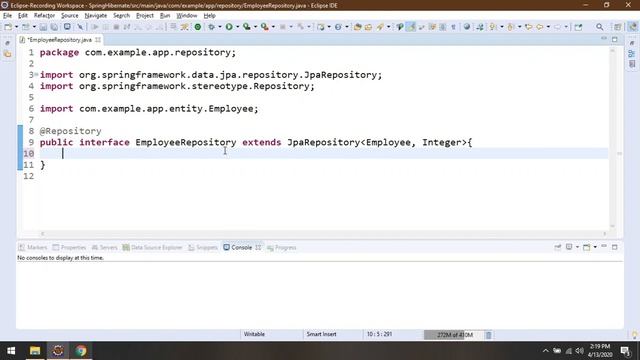Viewport: 640px width, 360px height.
Task: Click the Windows Start button
Action: pos(11,351)
